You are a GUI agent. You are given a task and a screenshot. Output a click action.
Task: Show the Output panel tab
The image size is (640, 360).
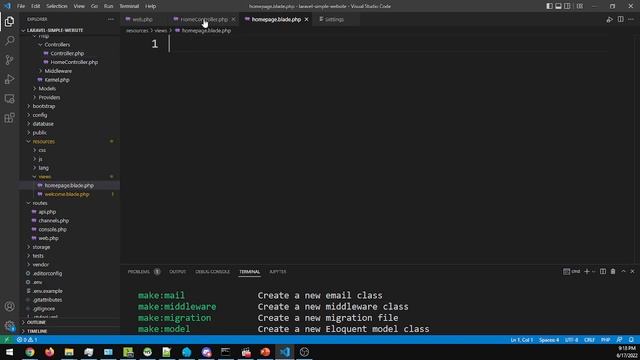click(178, 272)
